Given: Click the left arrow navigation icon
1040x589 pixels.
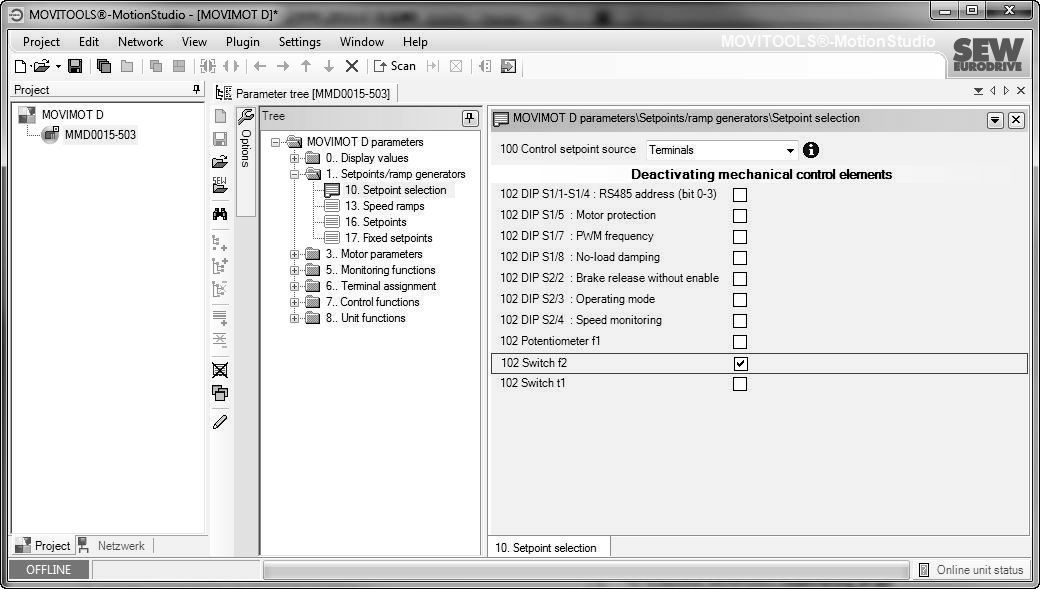Looking at the screenshot, I should point(260,66).
